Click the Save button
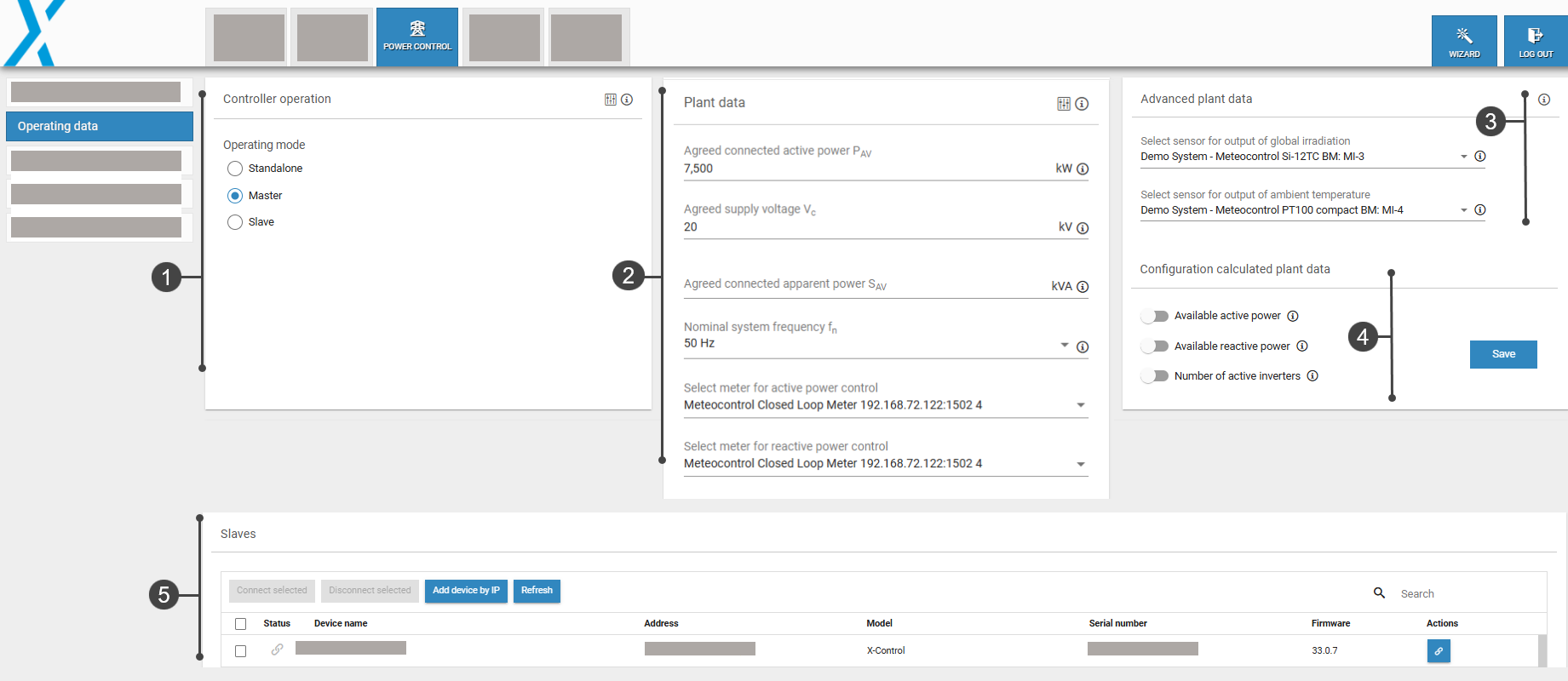Viewport: 1568px width, 681px height. 1503,354
